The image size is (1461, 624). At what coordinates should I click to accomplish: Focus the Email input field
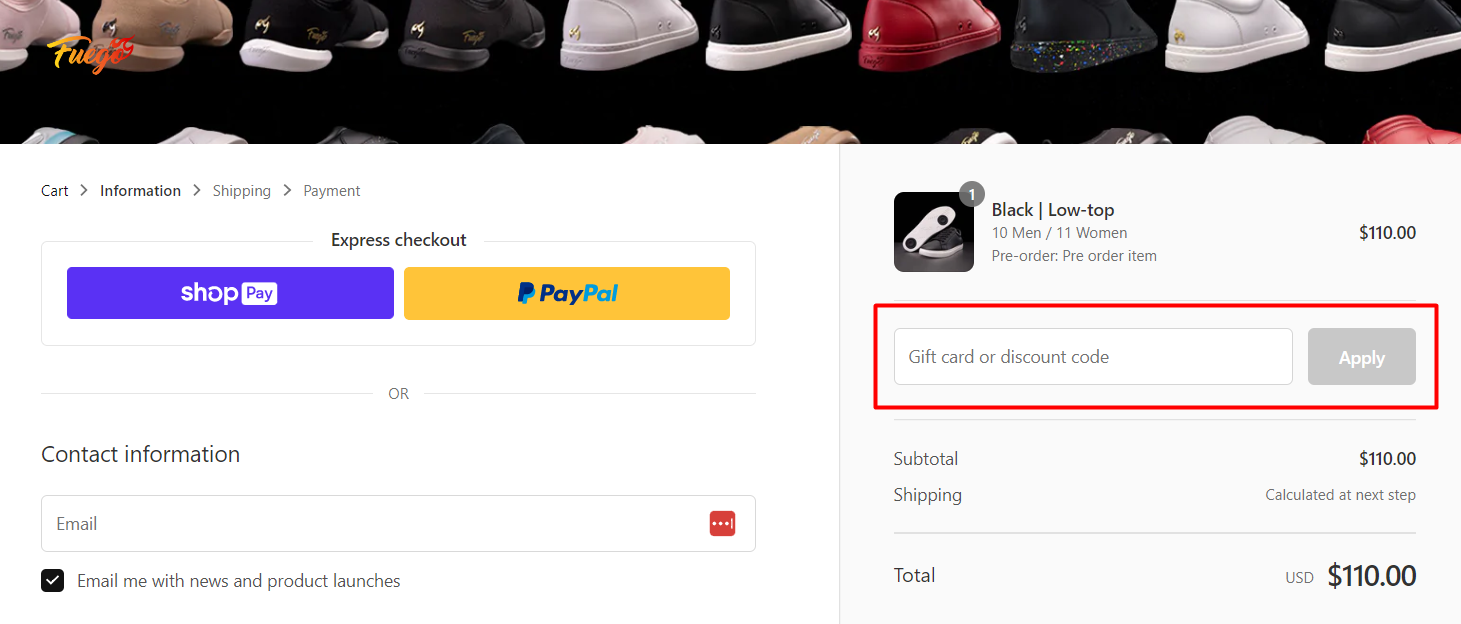(370, 524)
